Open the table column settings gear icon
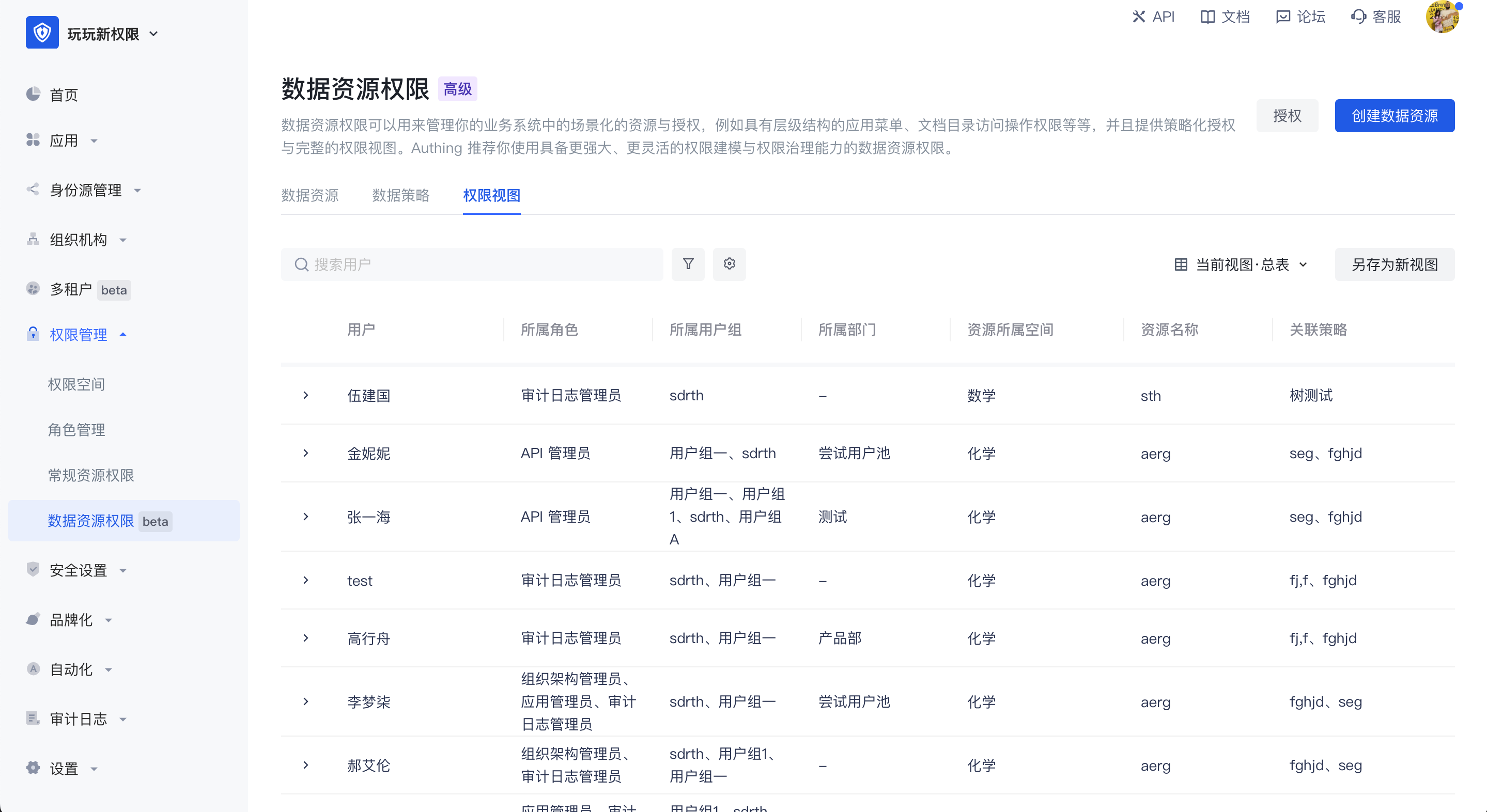The height and width of the screenshot is (812, 1487). click(729, 264)
